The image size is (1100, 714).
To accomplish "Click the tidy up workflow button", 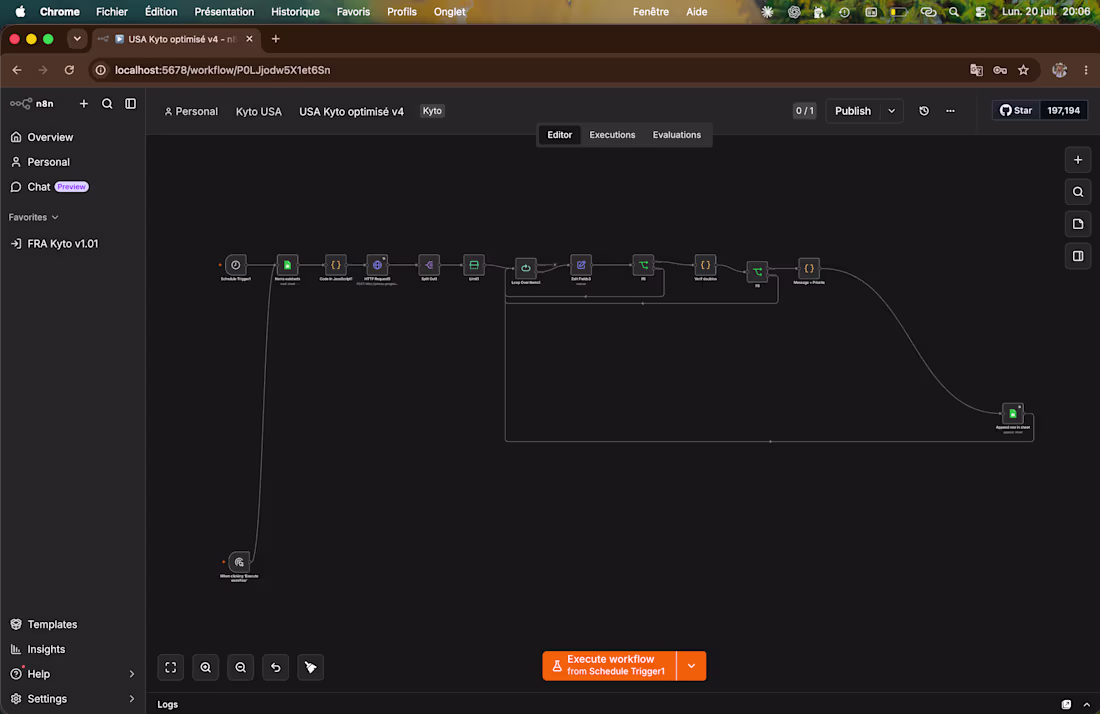I will click(311, 668).
